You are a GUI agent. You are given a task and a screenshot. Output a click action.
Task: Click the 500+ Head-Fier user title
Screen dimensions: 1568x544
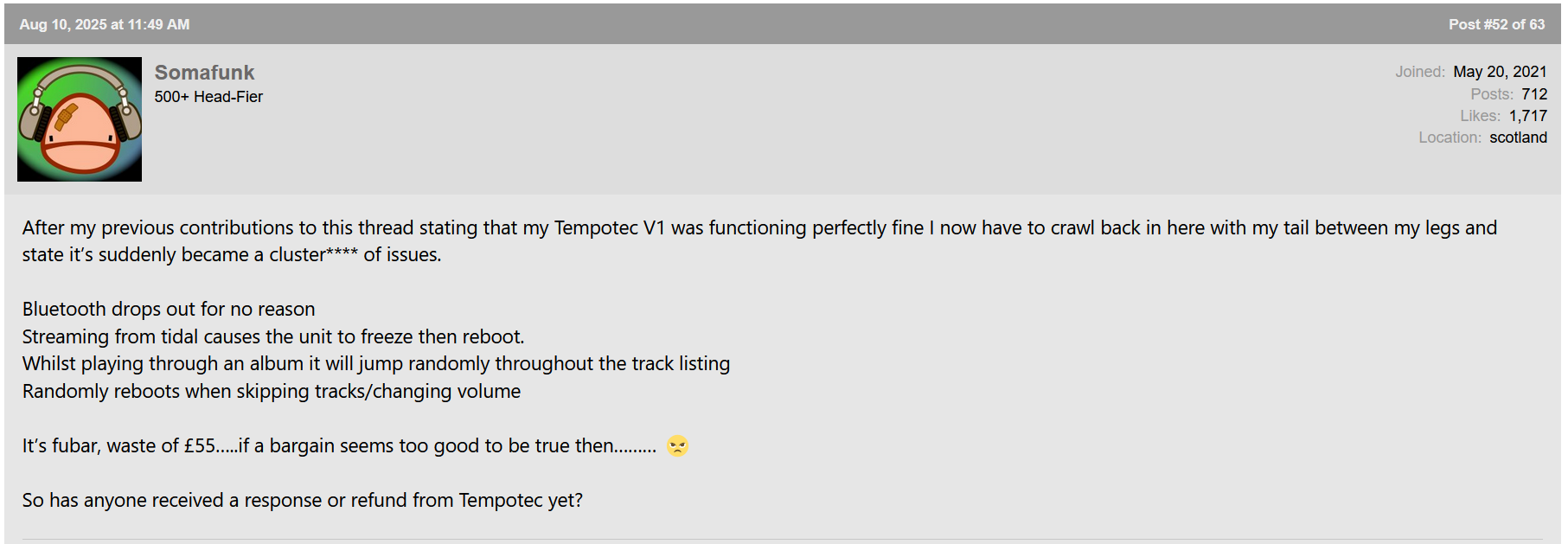pos(208,97)
